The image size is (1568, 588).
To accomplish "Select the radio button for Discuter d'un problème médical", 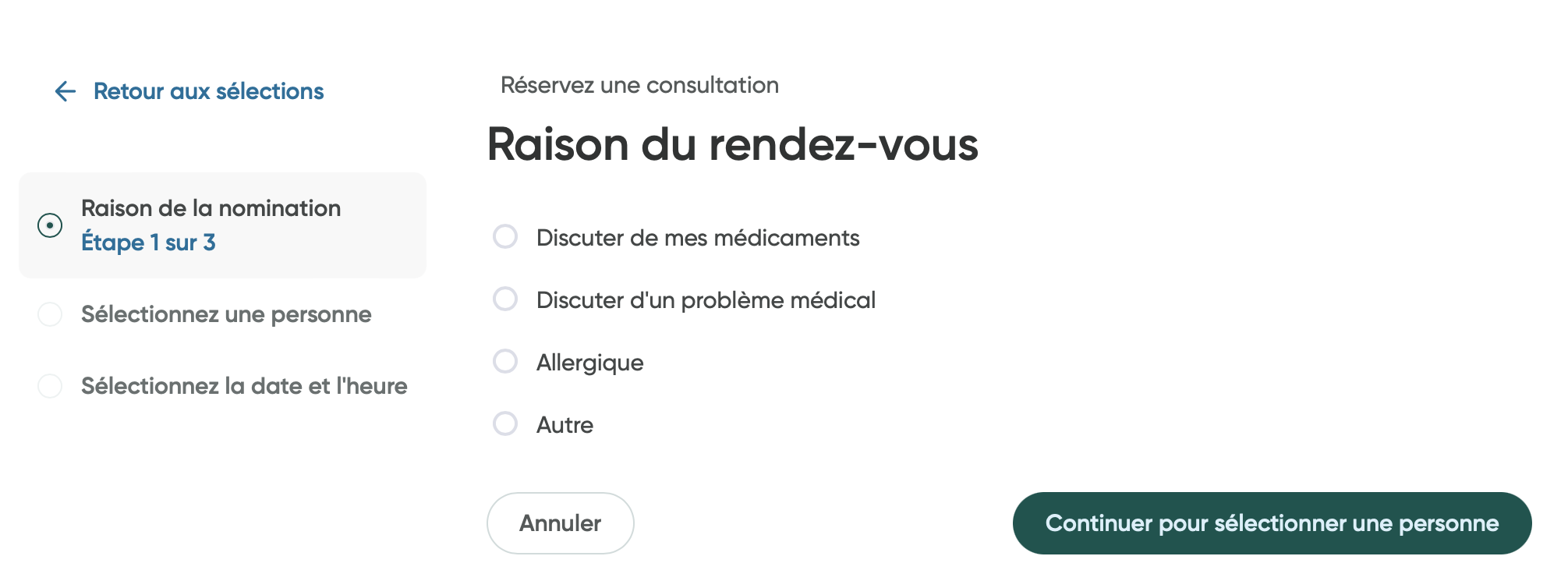I will 505,299.
